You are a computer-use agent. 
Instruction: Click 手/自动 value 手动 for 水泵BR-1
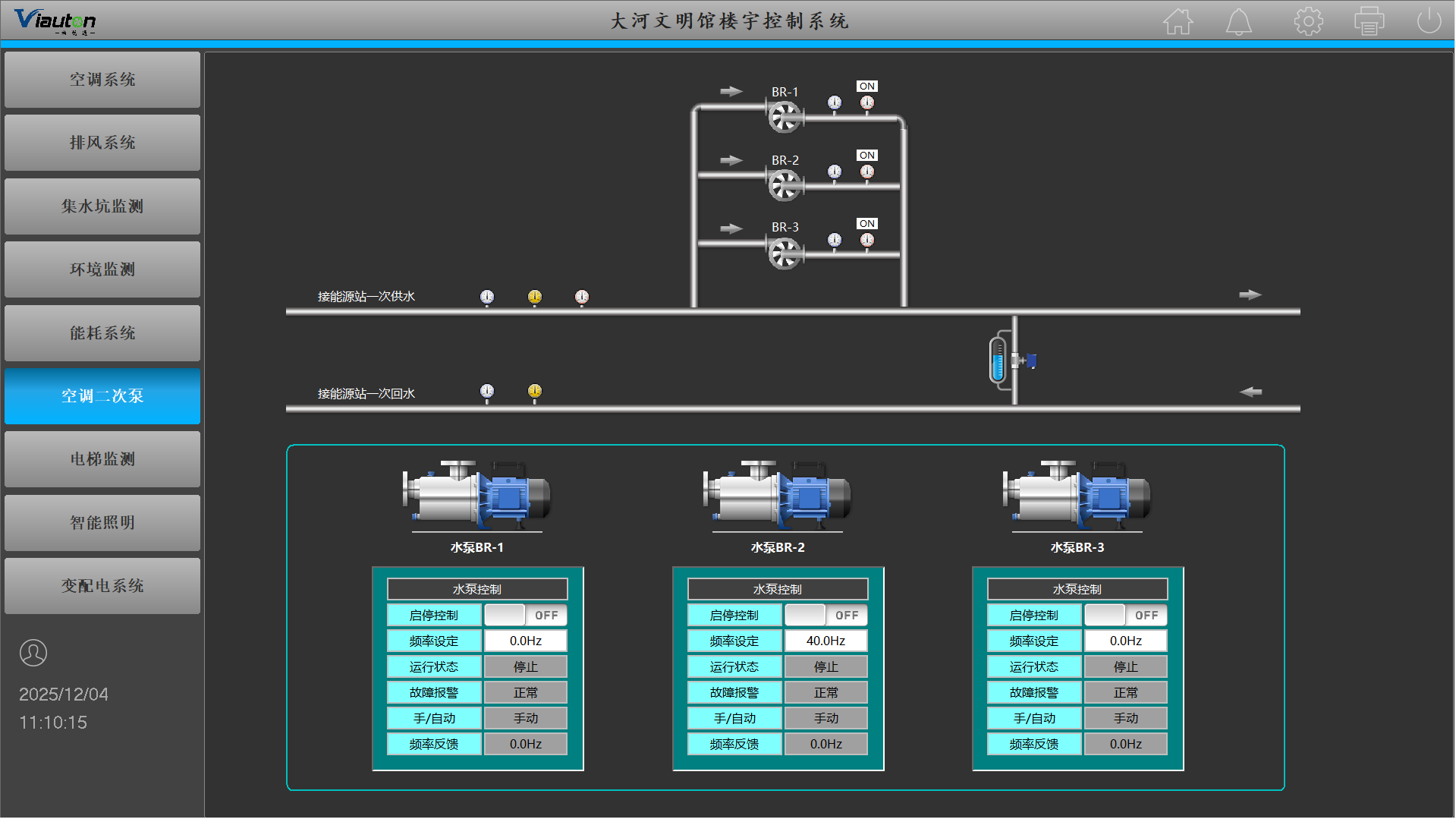pos(526,719)
